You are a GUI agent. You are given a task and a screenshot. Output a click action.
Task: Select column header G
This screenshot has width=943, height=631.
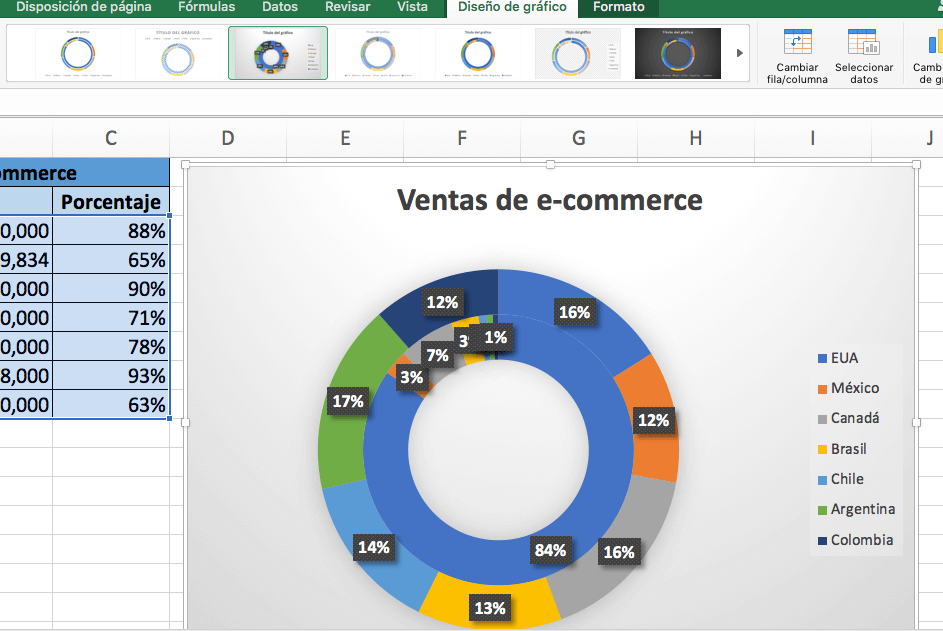tap(578, 138)
